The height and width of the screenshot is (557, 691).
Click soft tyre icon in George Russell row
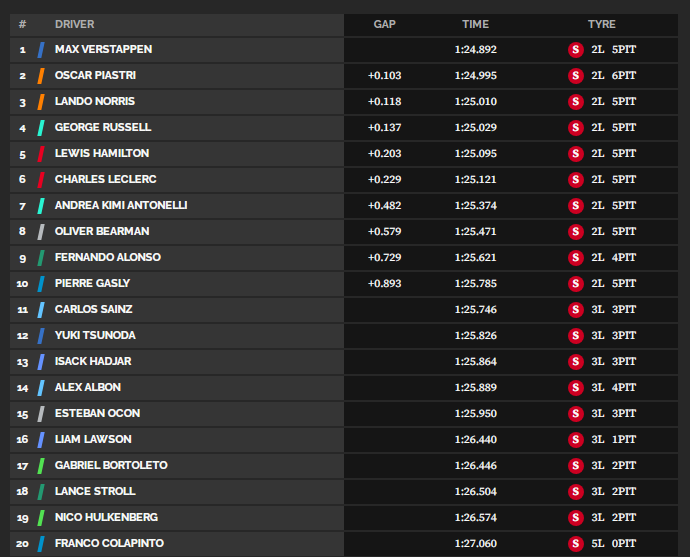576,128
